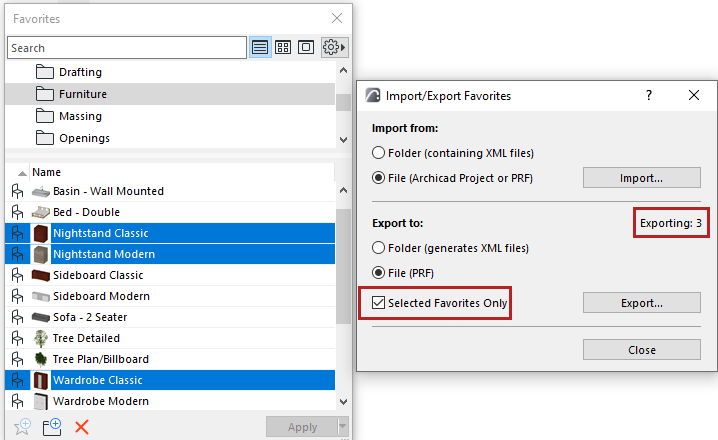Click the Tree Detailed thumbnail icon
Viewport: 718px width, 440px height.
click(x=41, y=338)
